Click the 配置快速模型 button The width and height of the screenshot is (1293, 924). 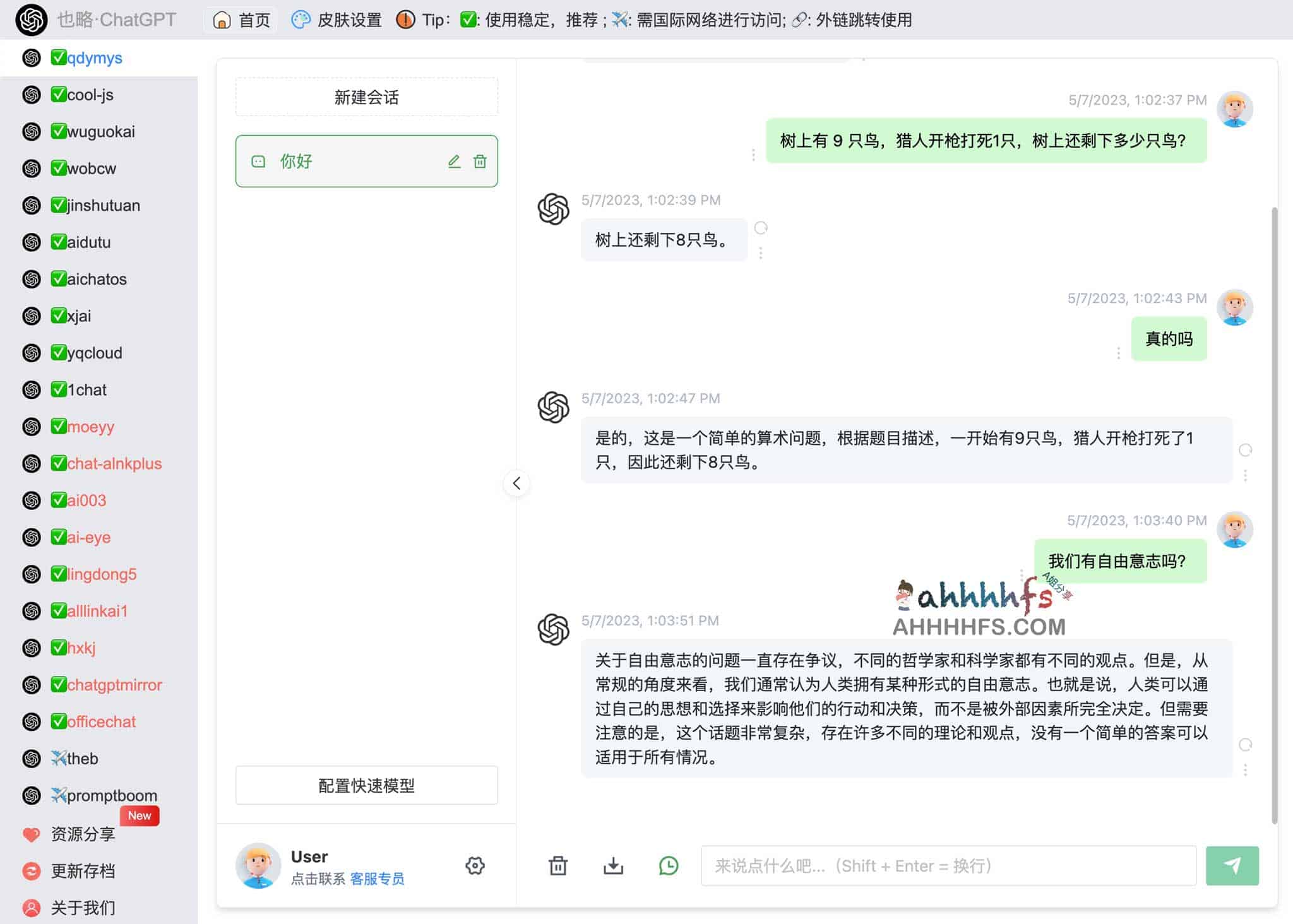(x=366, y=785)
